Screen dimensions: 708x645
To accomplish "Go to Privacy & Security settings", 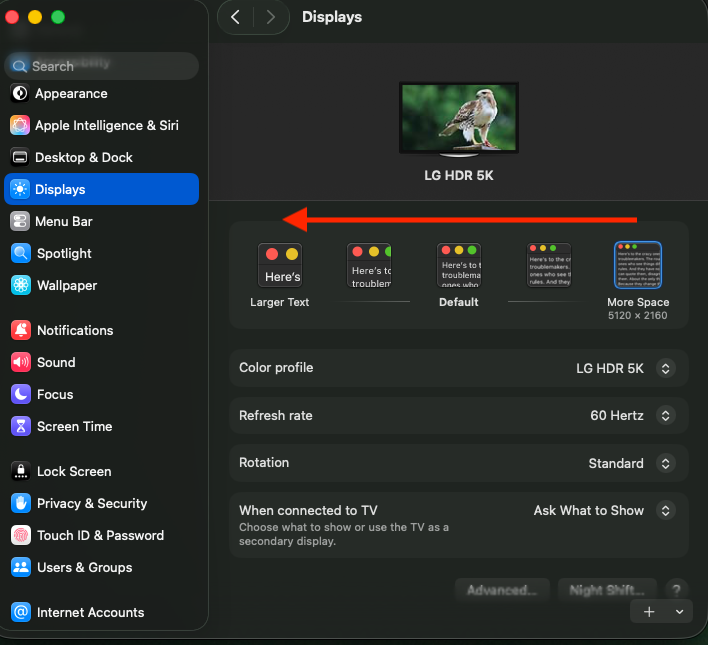I will click(x=92, y=504).
